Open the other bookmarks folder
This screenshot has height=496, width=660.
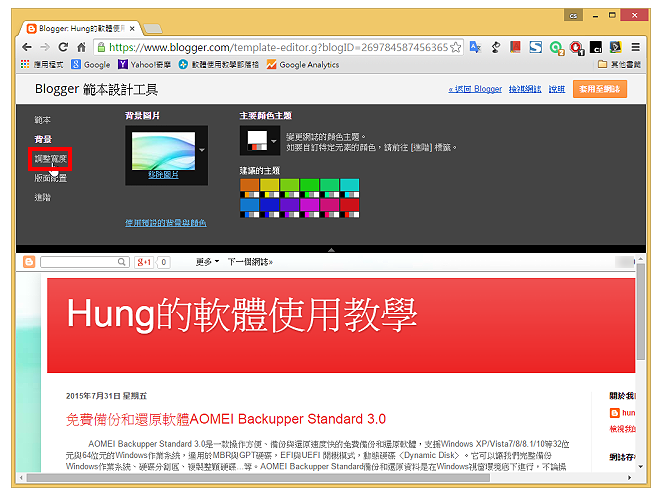point(619,64)
